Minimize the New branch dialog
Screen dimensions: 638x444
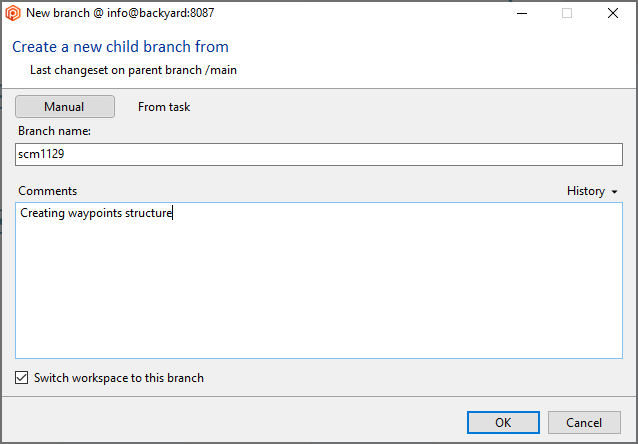coord(522,13)
